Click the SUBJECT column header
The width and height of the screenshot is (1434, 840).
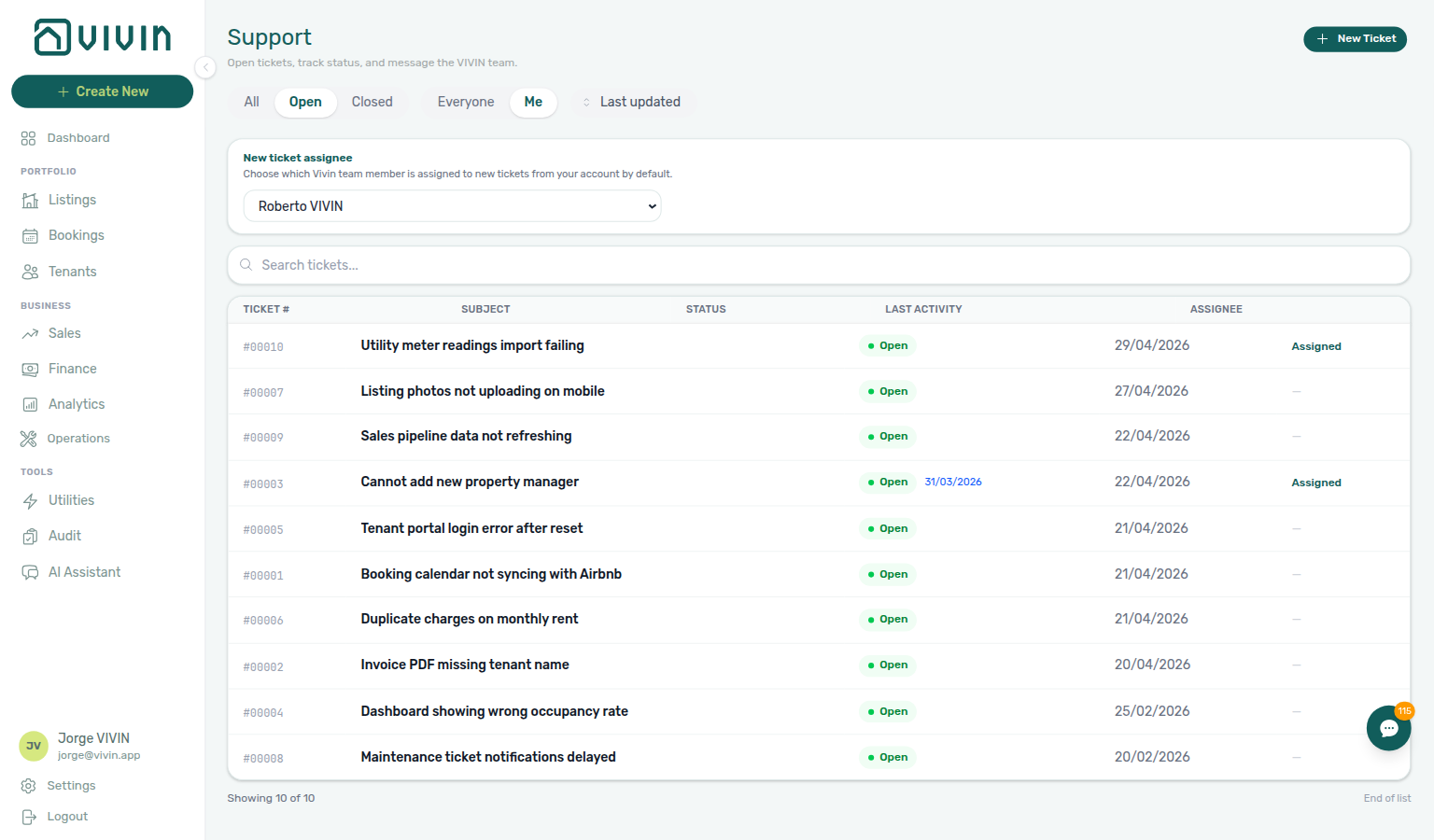485,309
